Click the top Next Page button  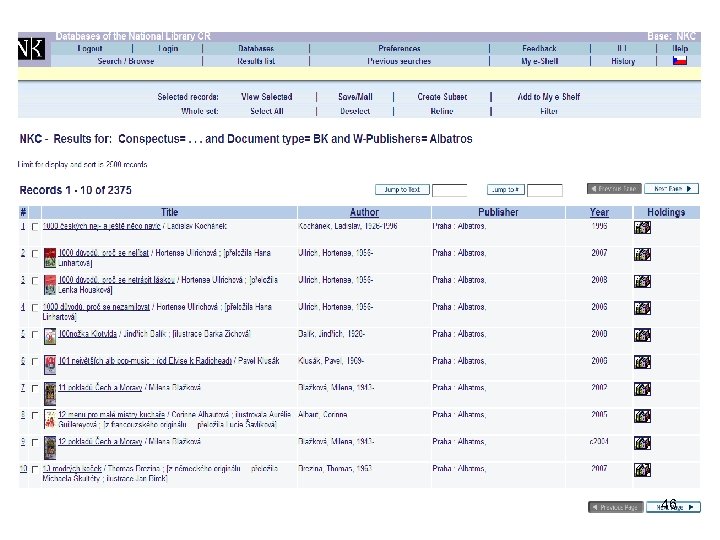click(x=671, y=189)
